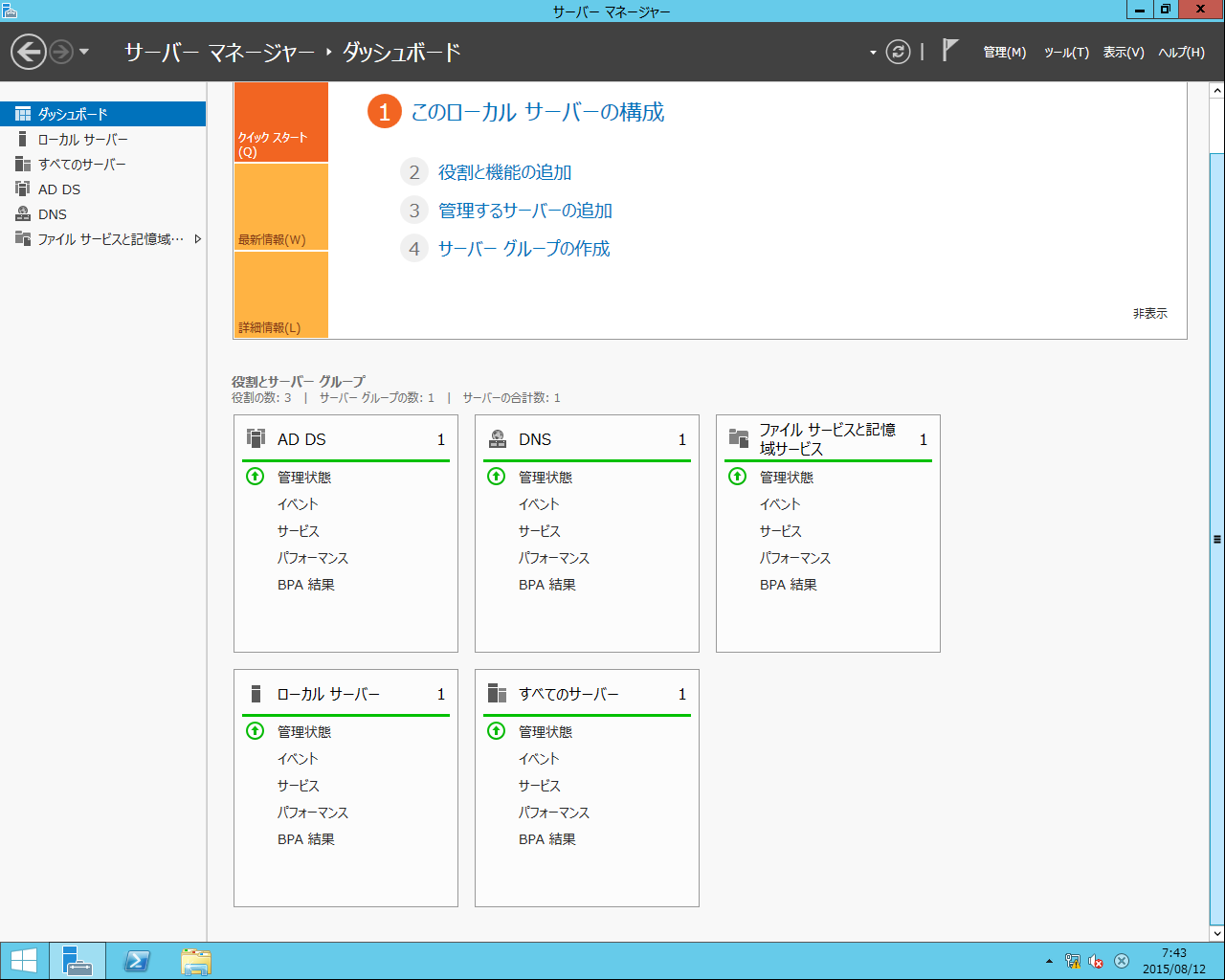Click the DNS tile header icon
Image resolution: width=1225 pixels, height=980 pixels.
coord(498,438)
